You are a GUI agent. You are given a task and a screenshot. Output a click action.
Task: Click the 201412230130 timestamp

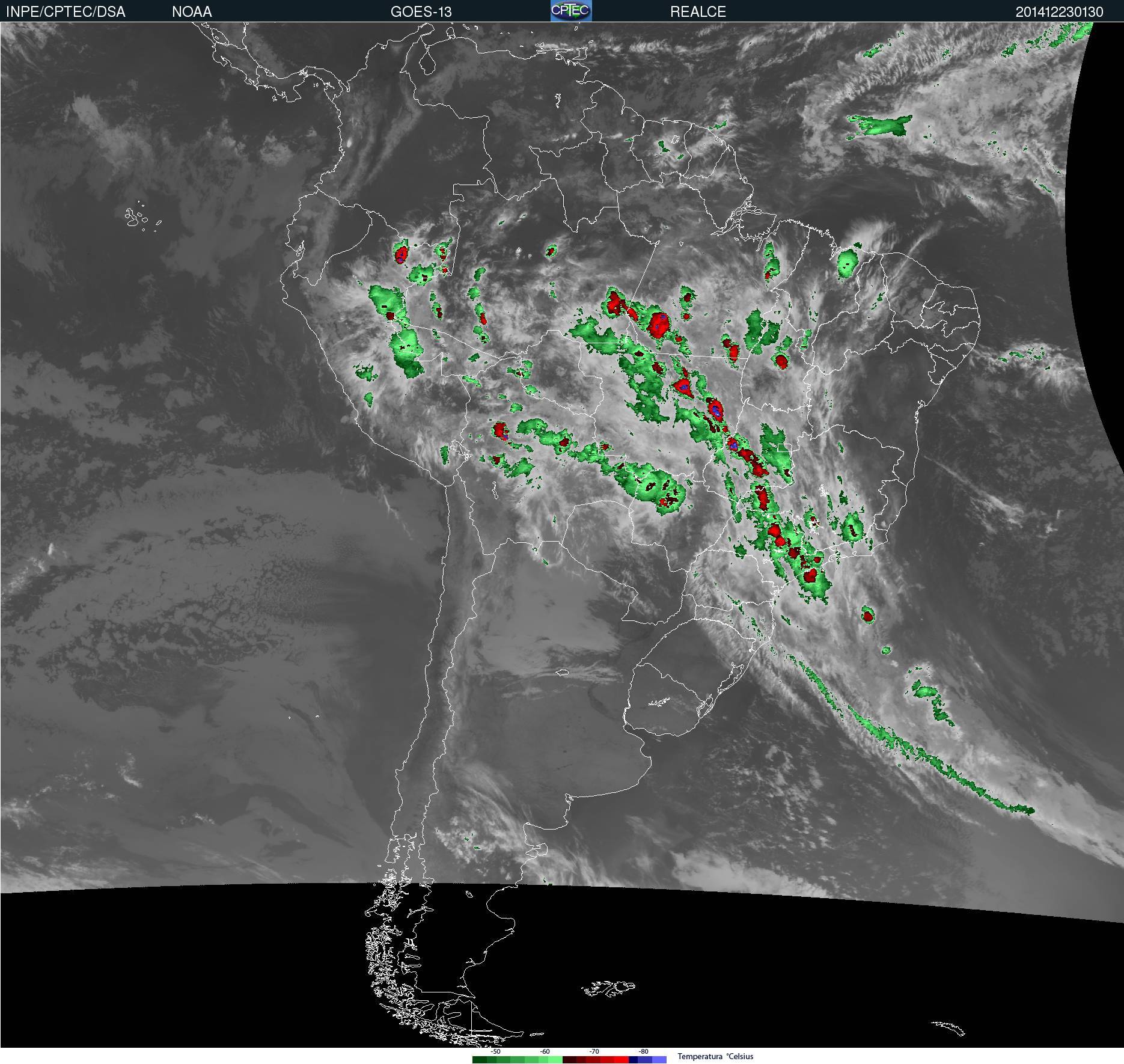pyautogui.click(x=1059, y=12)
